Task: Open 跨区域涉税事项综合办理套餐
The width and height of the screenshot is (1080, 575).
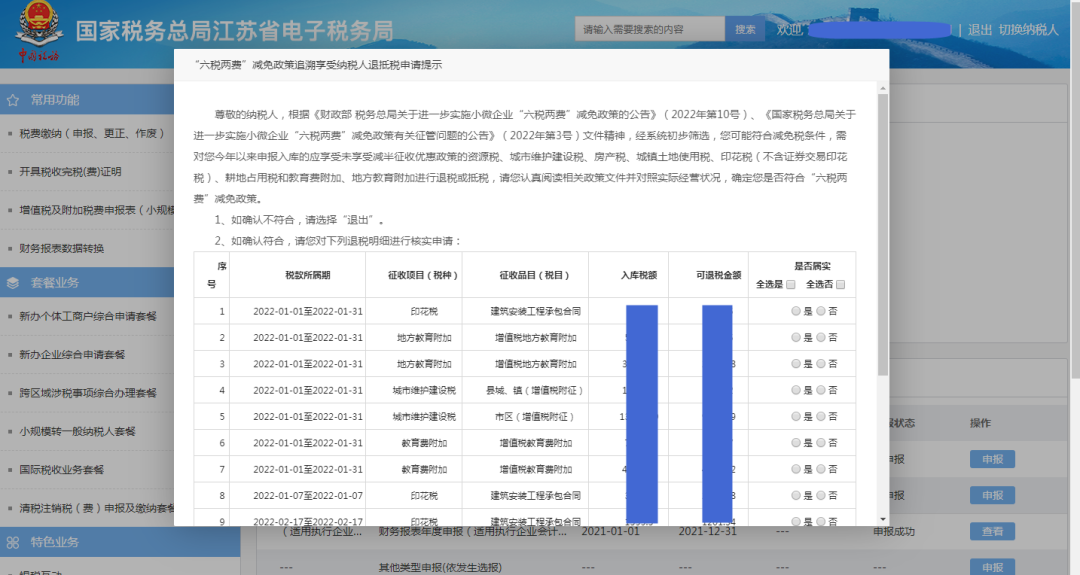Action: click(x=88, y=393)
